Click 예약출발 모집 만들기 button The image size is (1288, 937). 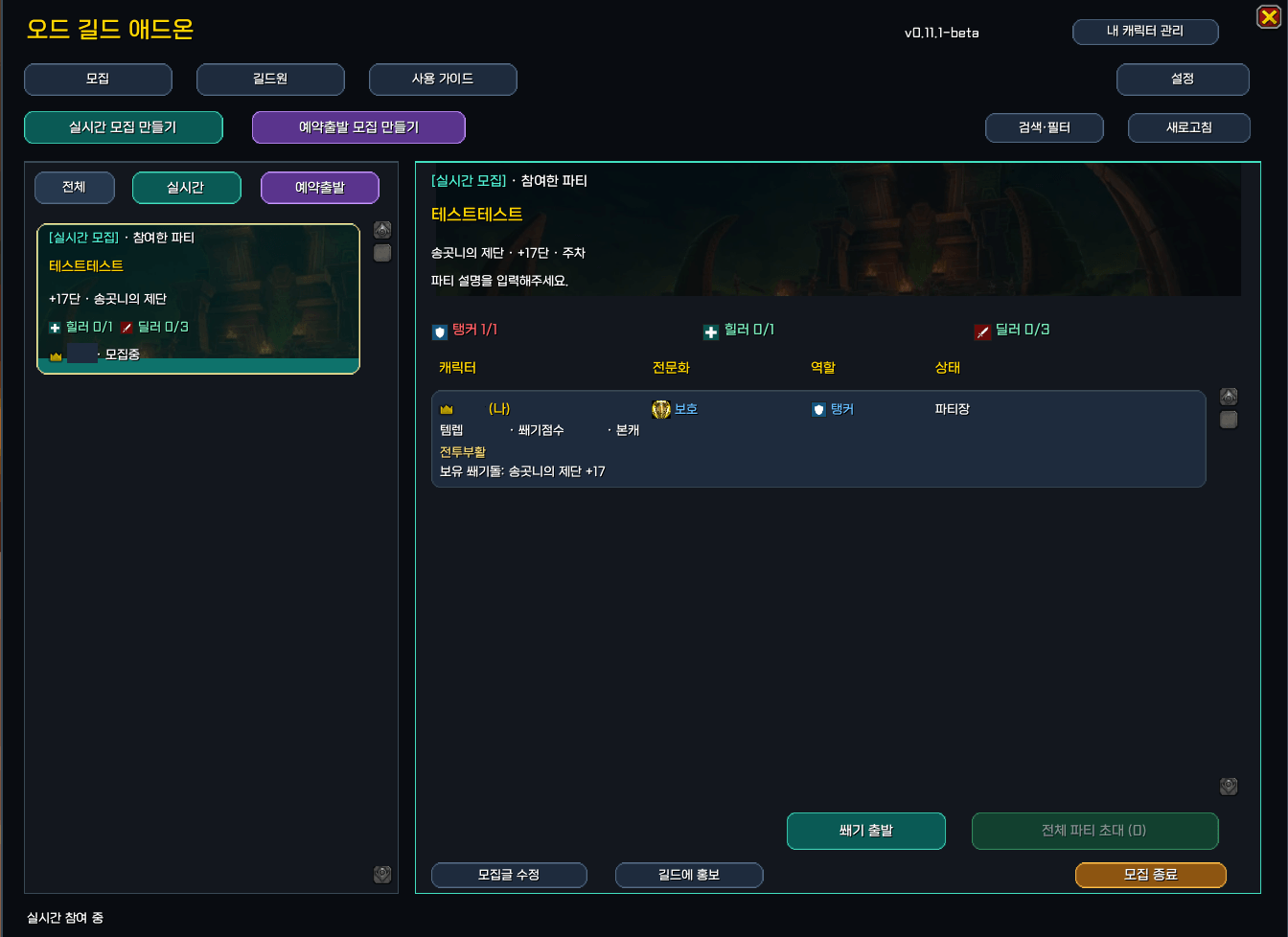[358, 127]
